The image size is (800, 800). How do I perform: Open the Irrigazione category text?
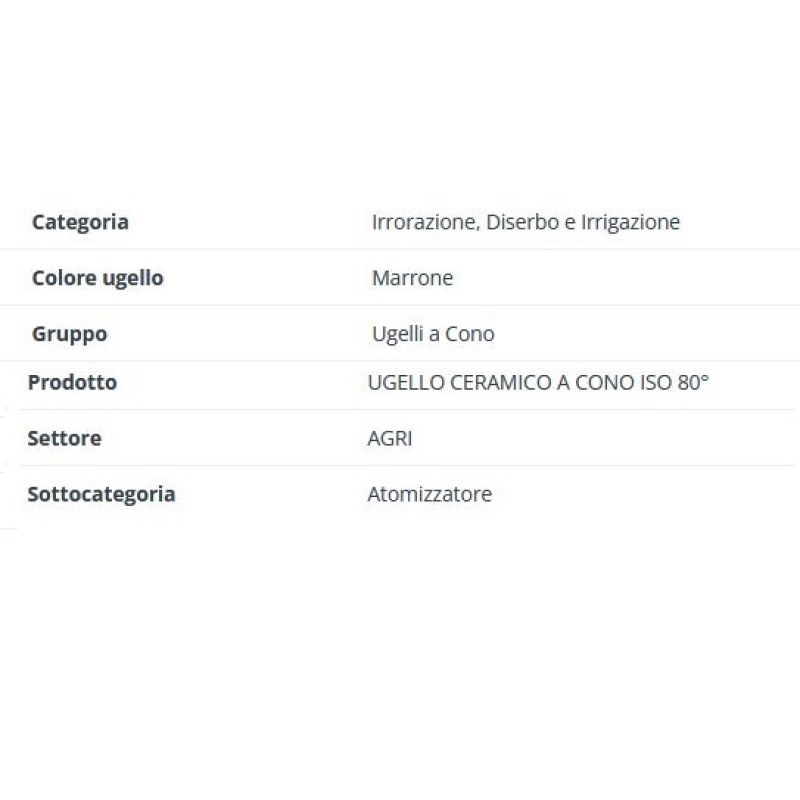click(630, 222)
